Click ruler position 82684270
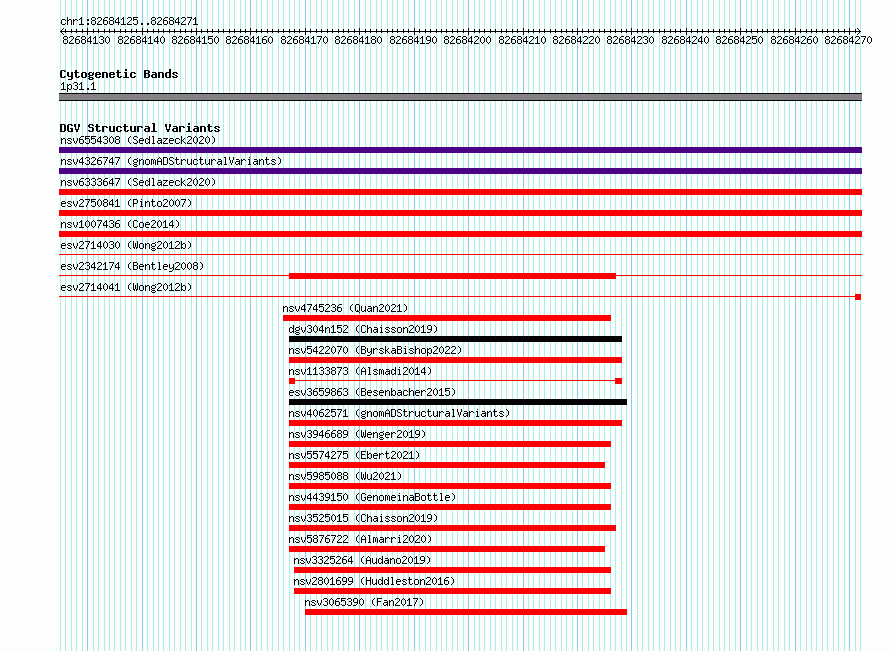The image size is (890, 651). [848, 40]
